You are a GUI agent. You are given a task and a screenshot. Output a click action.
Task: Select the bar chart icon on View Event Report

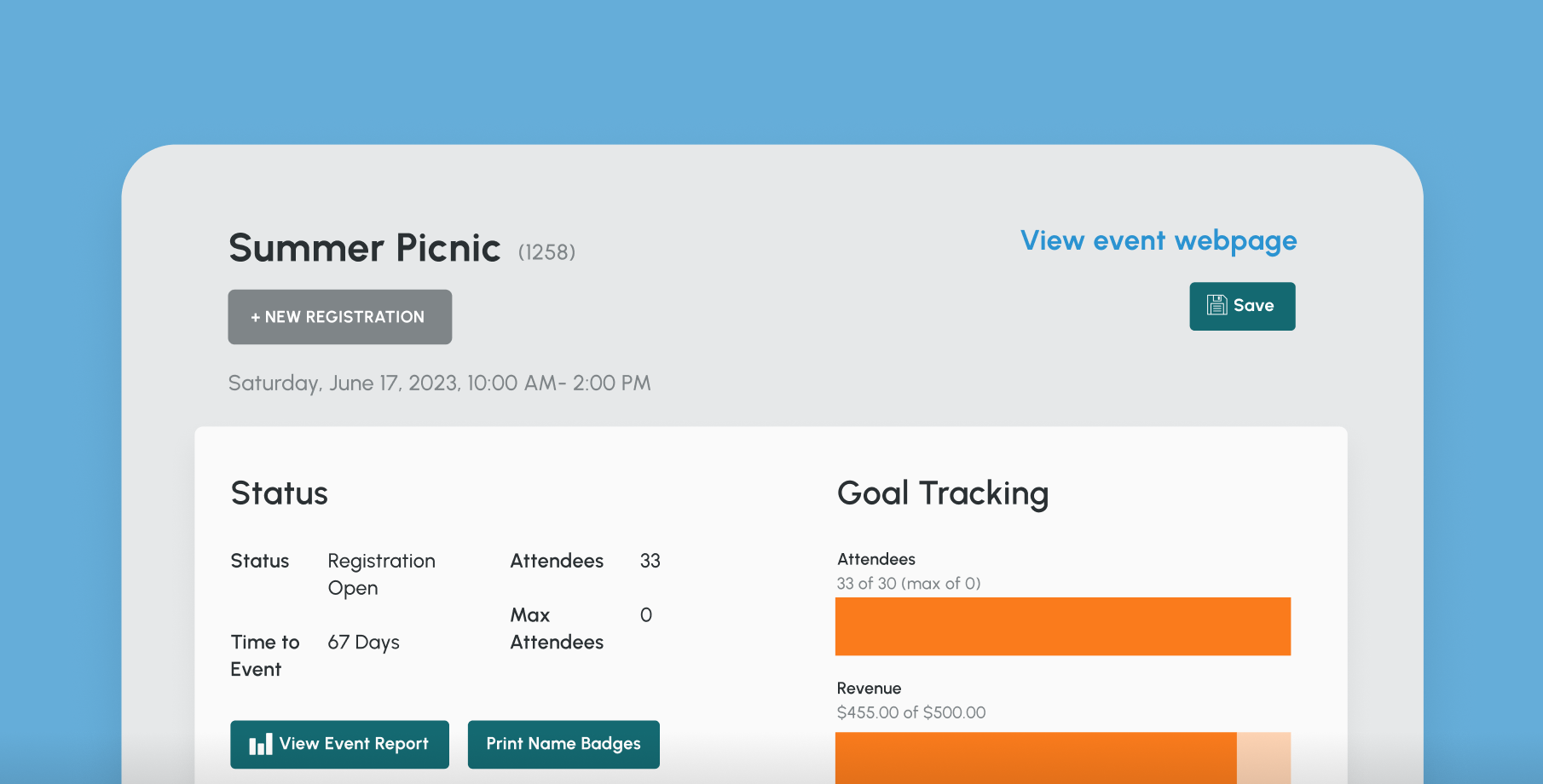[260, 744]
